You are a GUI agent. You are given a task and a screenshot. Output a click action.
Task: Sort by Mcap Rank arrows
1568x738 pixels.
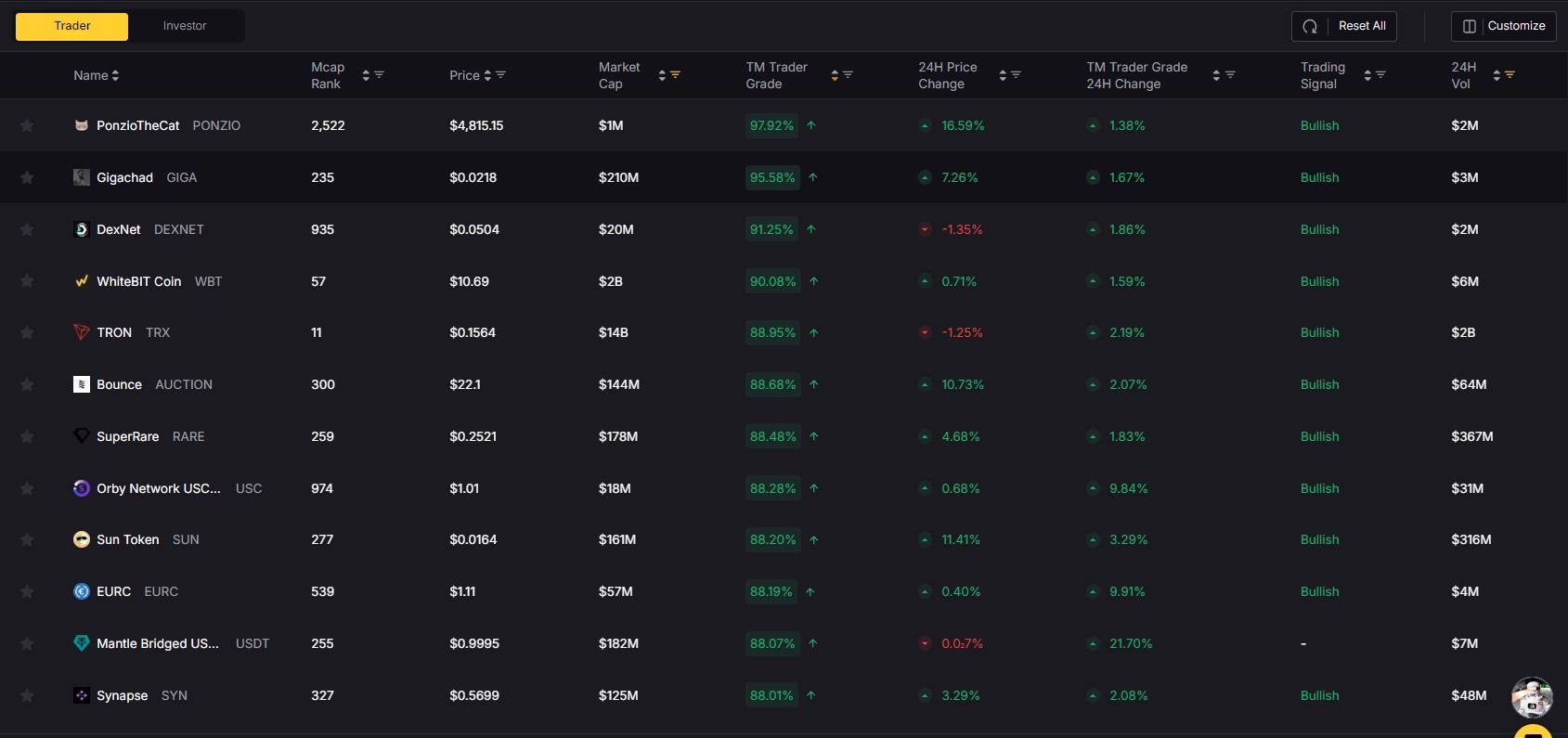[366, 75]
